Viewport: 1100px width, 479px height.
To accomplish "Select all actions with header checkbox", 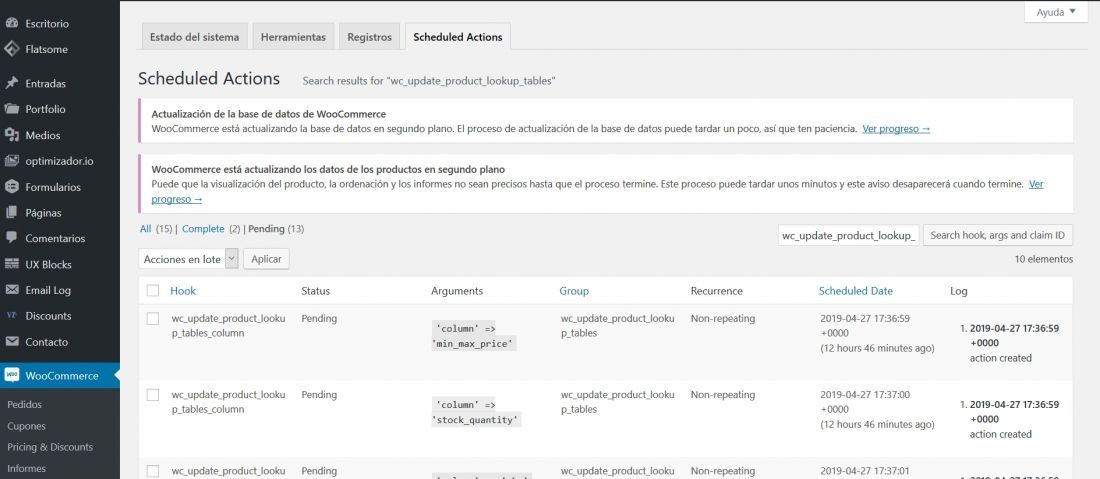I will (153, 290).
